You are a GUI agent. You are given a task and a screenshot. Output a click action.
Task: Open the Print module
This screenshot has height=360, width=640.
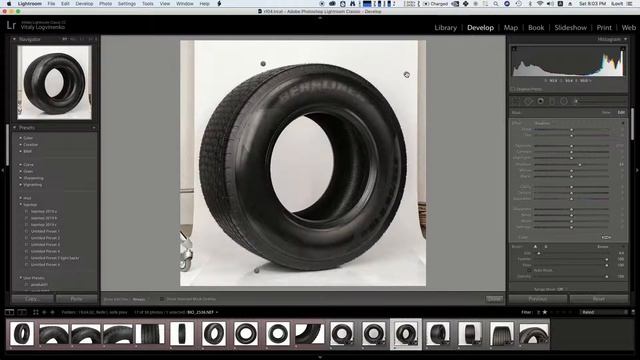coord(604,28)
